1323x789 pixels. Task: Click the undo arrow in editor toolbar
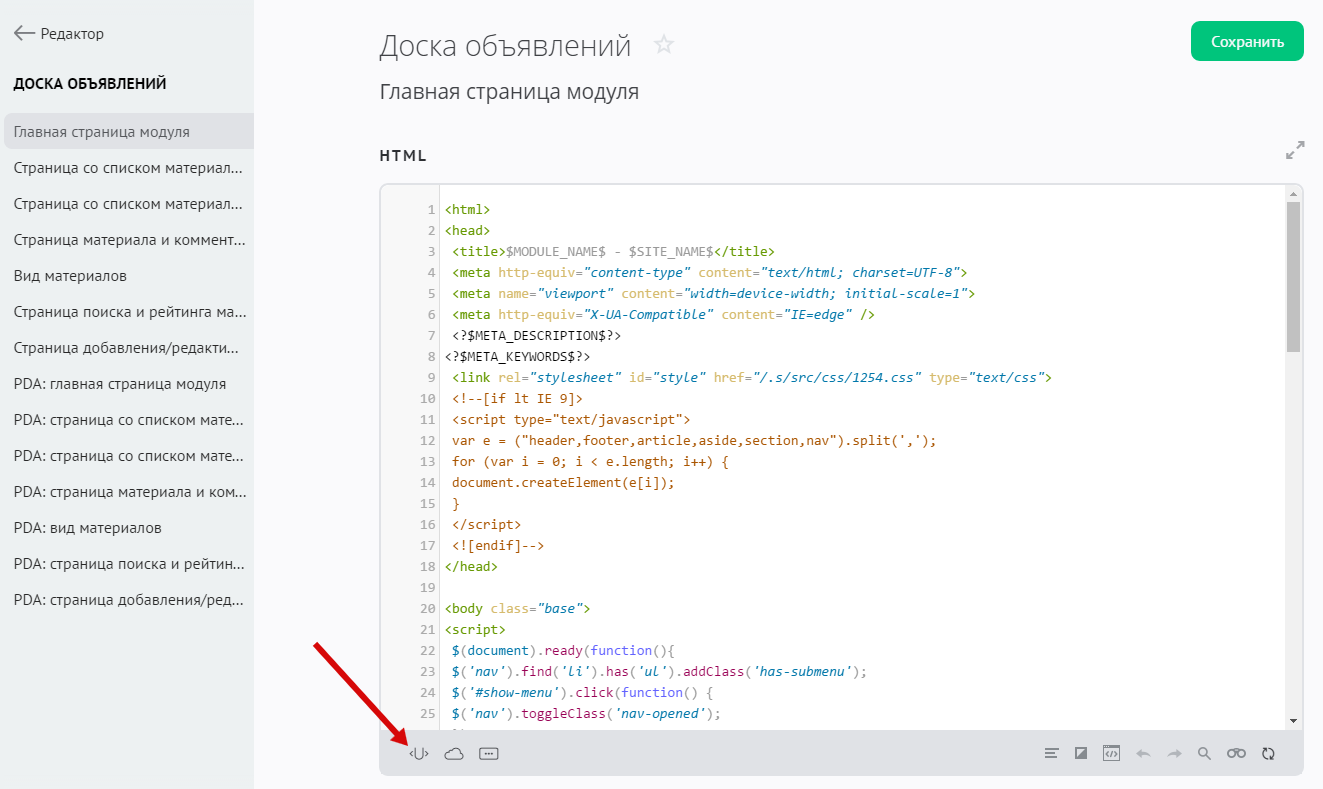coord(1144,754)
